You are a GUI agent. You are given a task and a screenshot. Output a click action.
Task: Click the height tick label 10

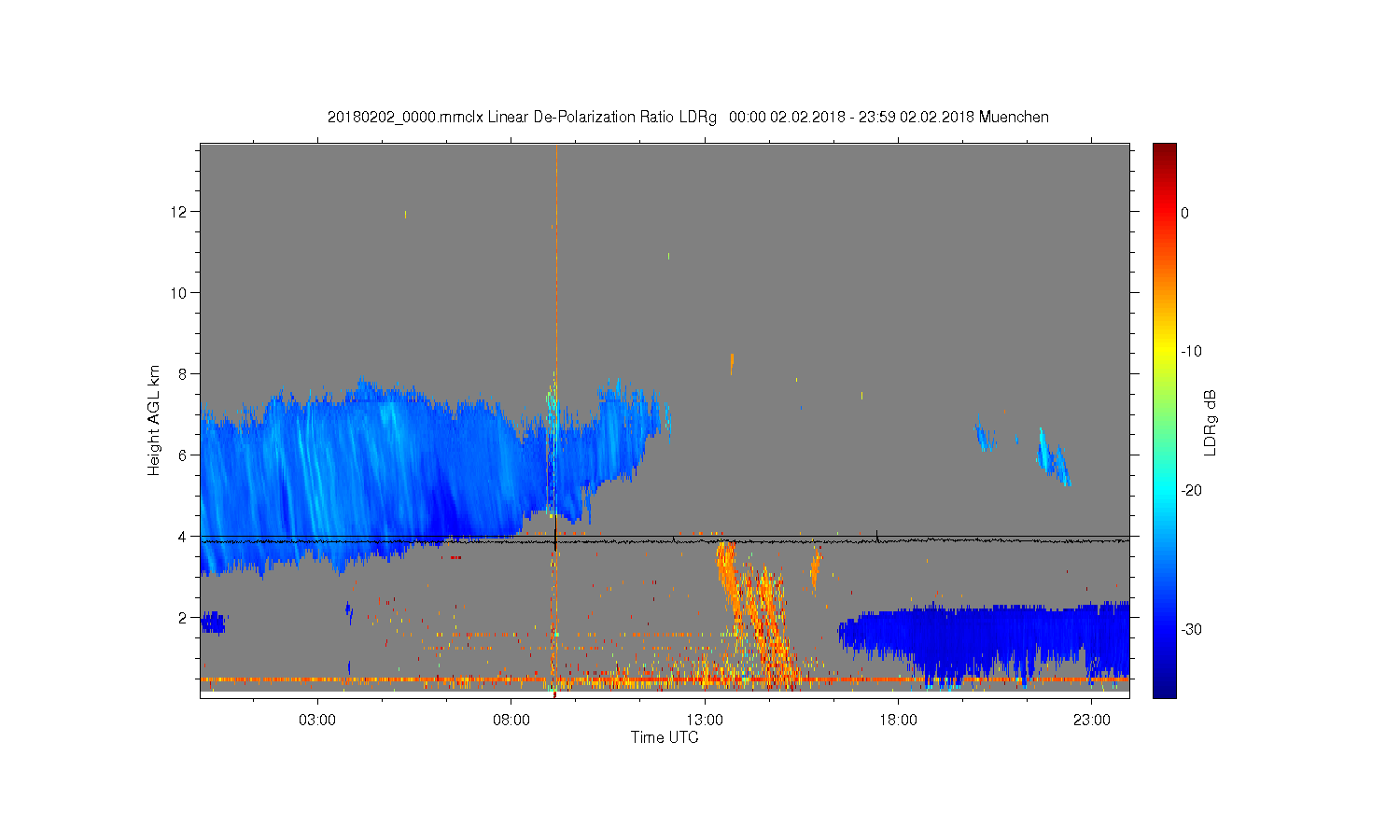tap(179, 293)
